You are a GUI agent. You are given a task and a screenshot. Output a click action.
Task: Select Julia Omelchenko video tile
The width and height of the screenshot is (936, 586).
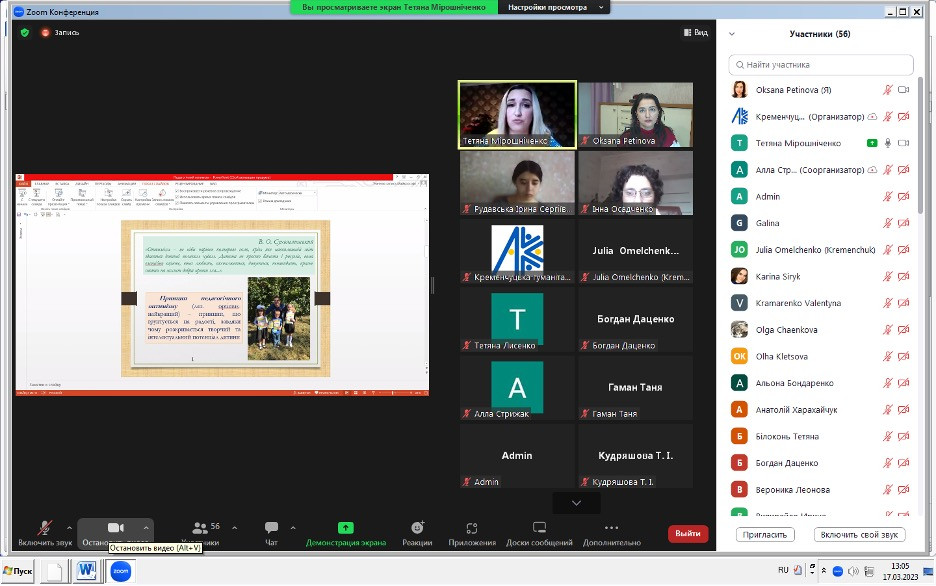click(635, 251)
